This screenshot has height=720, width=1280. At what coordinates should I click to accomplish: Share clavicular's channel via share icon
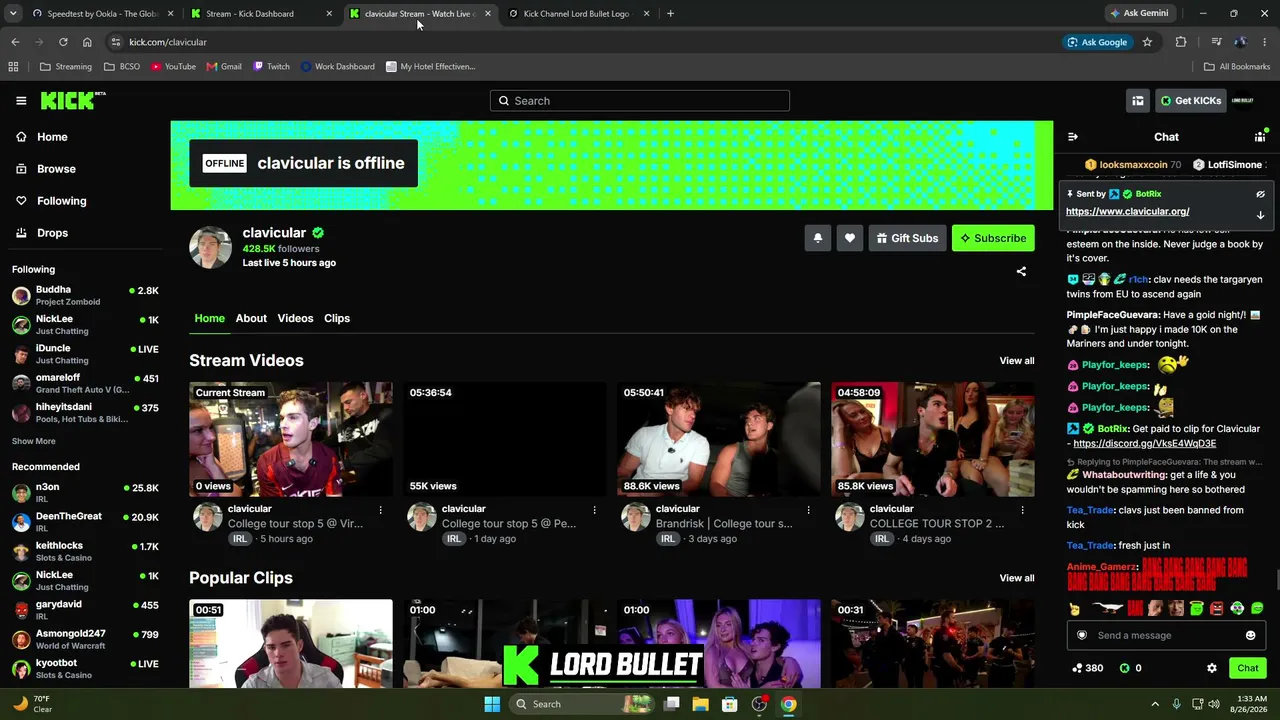[x=1021, y=271]
